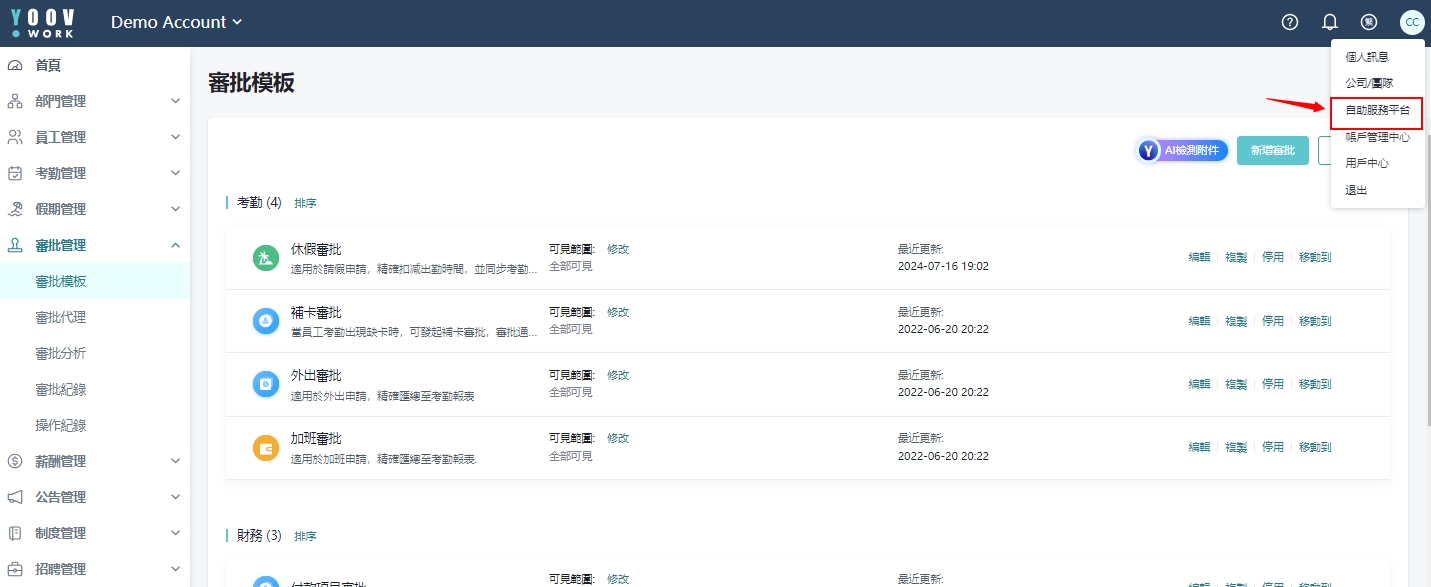Choose 退出 from the user menu
The width and height of the screenshot is (1431, 587).
tap(1356, 190)
